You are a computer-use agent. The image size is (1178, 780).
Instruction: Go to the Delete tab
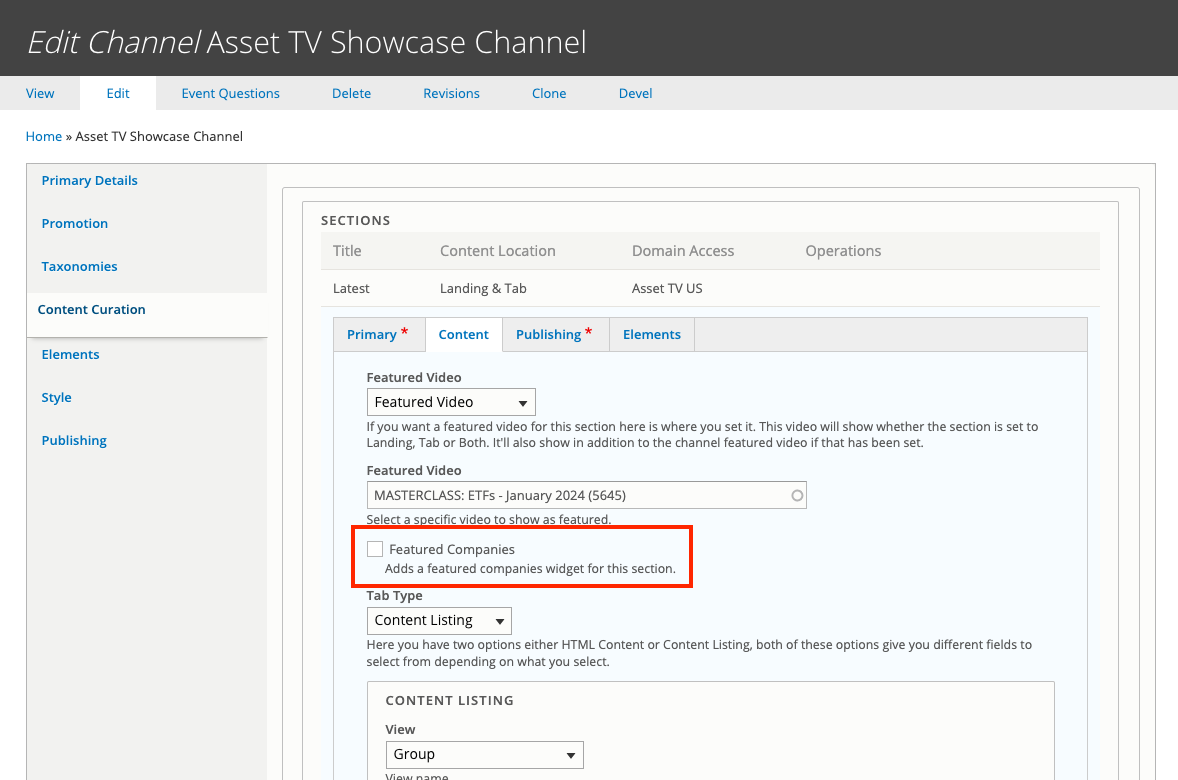click(x=352, y=93)
